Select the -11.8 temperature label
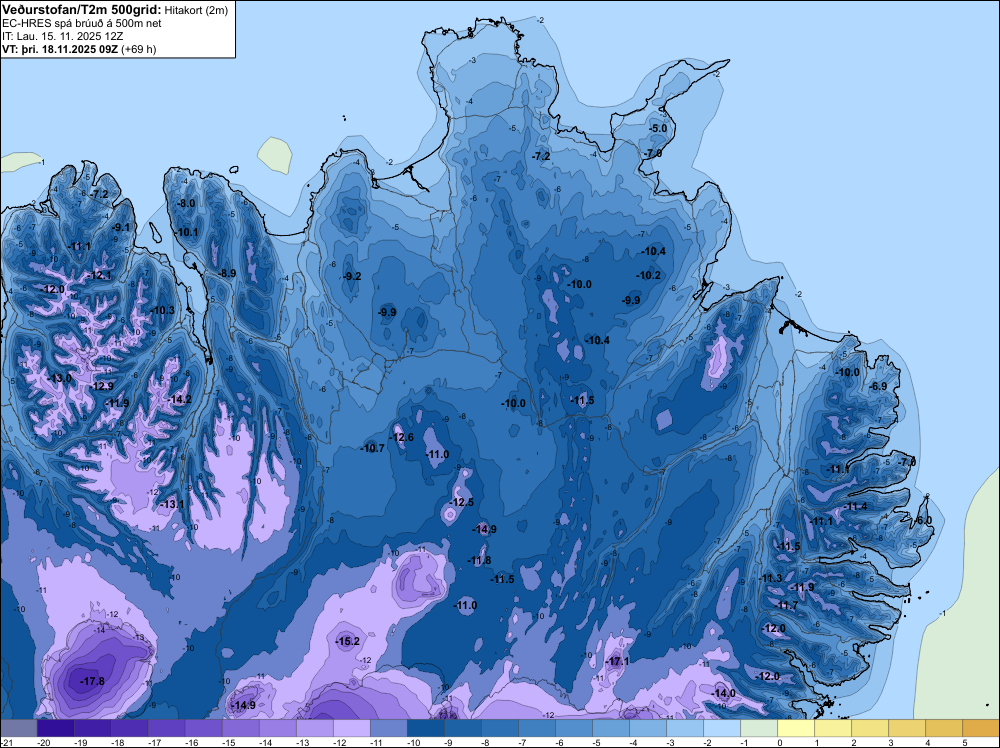 click(x=479, y=561)
